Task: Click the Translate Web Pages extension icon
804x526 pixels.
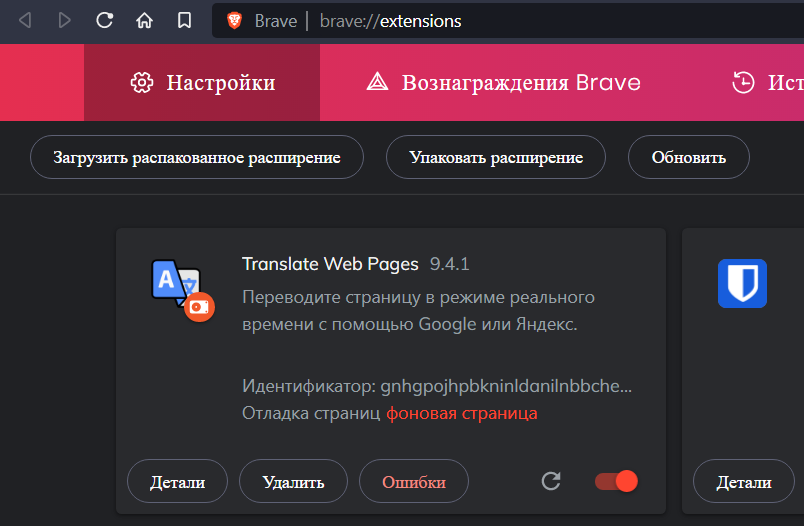Action: click(176, 288)
